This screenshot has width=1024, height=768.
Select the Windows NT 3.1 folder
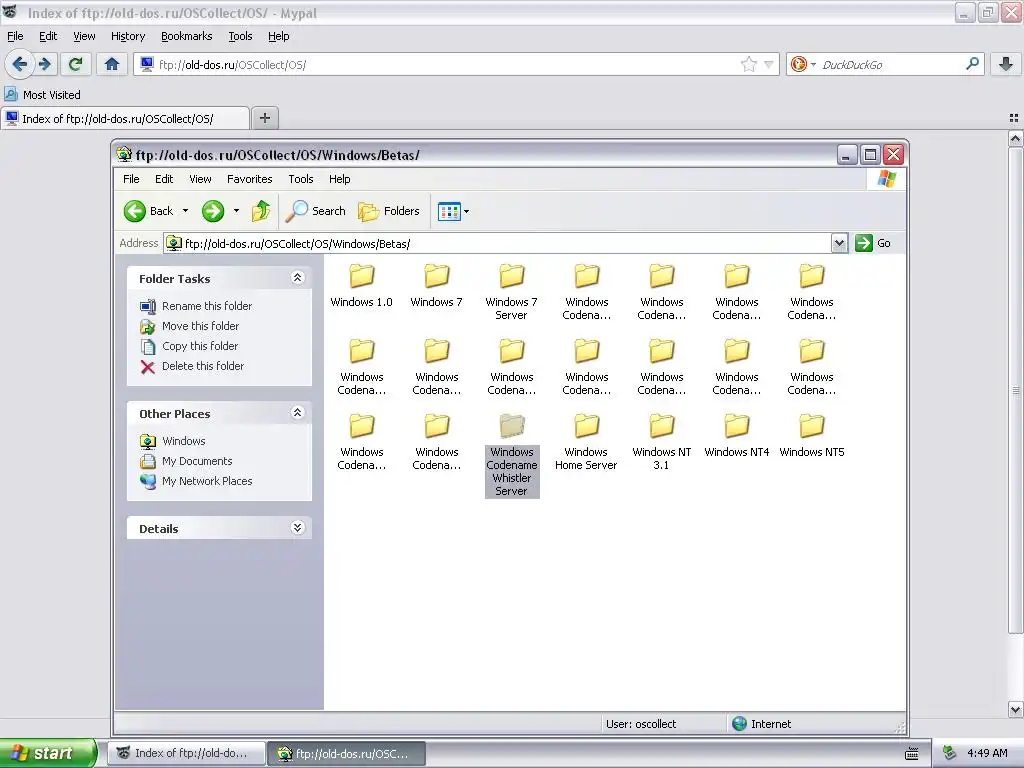[x=662, y=442]
